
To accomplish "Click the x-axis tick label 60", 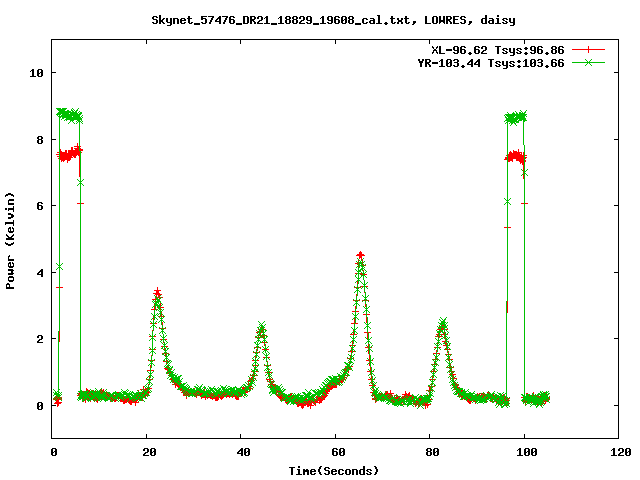I will tap(338, 452).
